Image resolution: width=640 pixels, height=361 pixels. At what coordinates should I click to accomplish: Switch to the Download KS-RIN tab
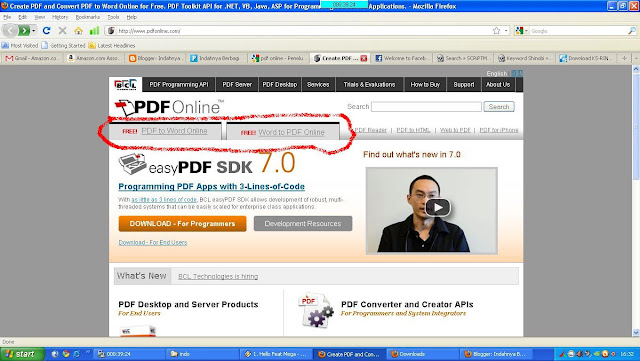[x=587, y=58]
